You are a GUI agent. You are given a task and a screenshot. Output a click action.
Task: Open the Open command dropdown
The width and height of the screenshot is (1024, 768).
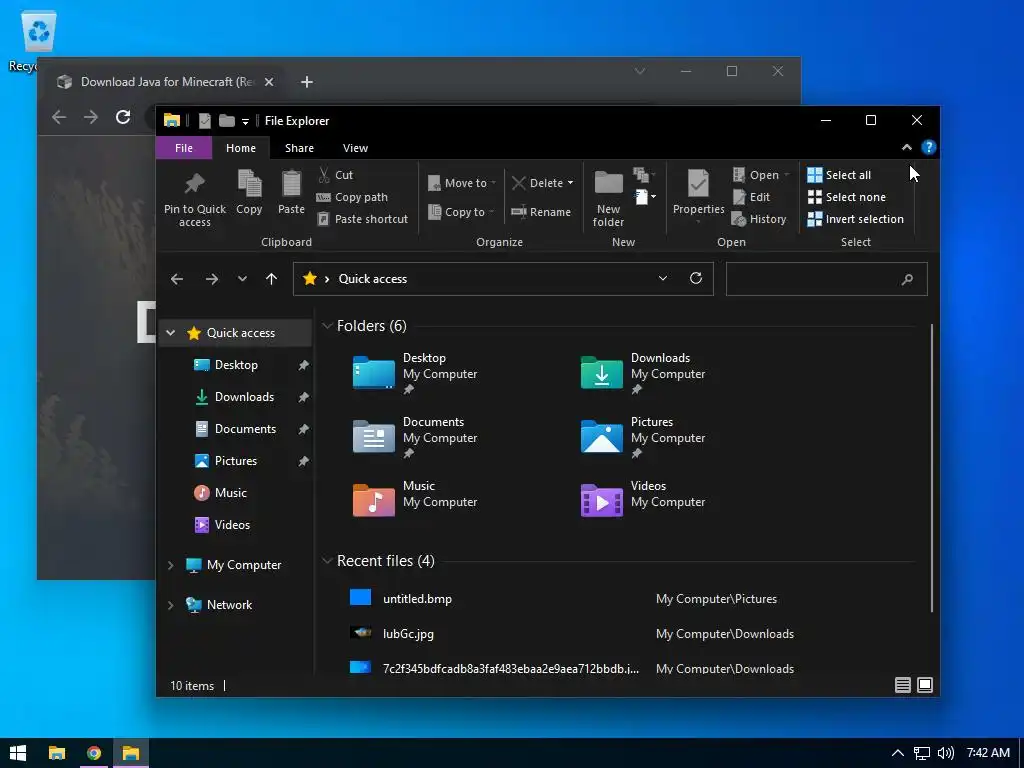pyautogui.click(x=787, y=175)
